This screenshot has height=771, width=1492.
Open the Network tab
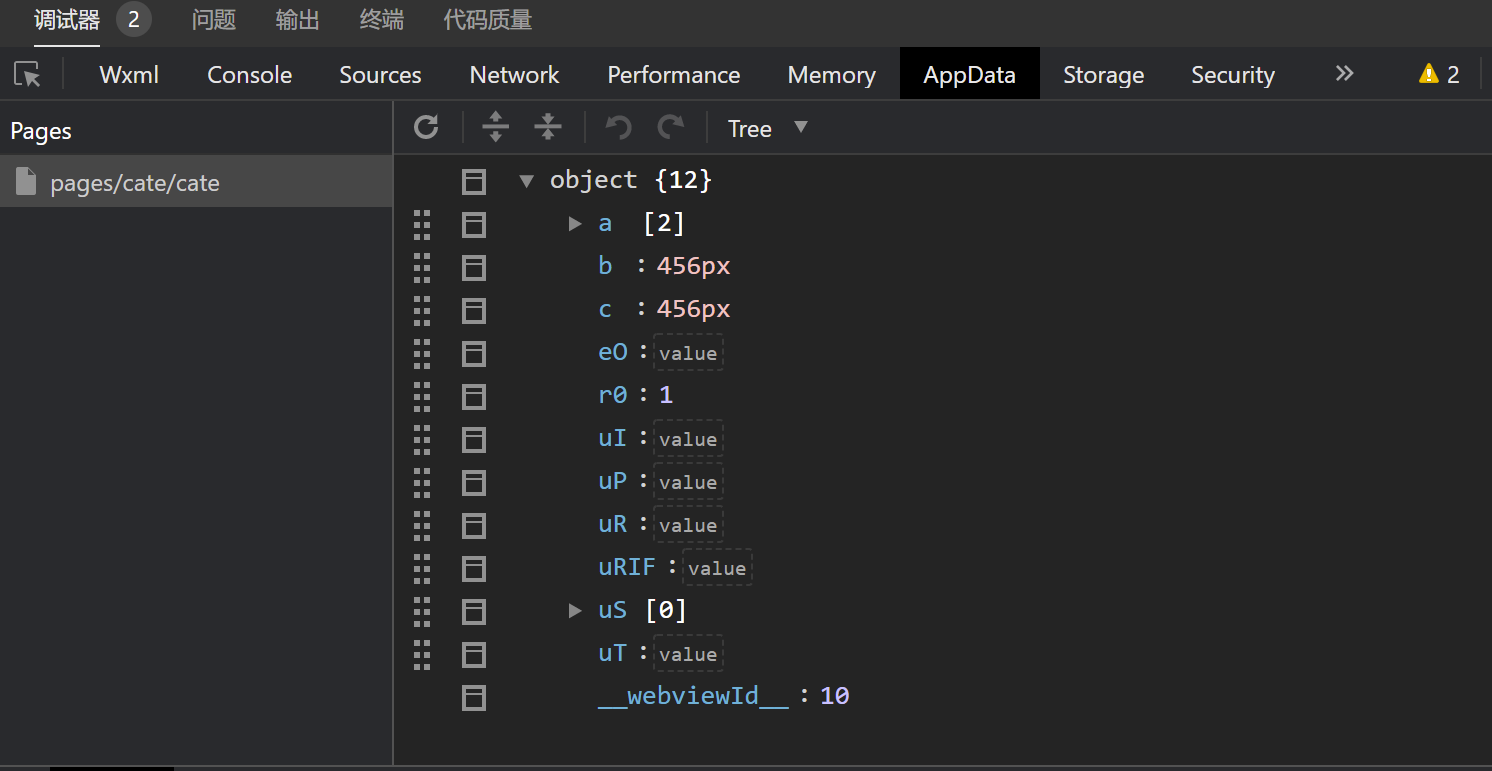(514, 75)
